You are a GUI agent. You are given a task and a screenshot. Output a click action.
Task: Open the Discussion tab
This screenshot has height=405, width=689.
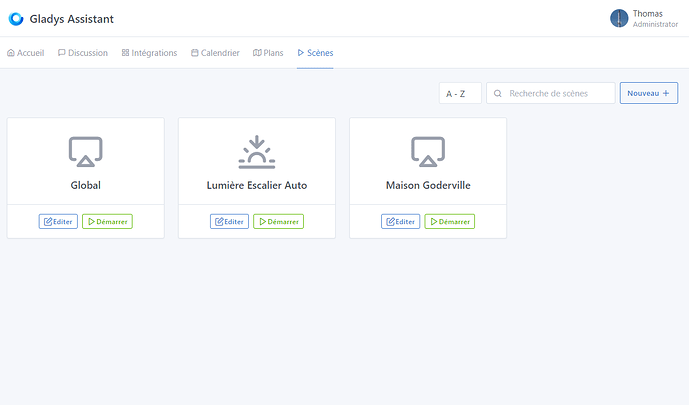[x=83, y=53]
